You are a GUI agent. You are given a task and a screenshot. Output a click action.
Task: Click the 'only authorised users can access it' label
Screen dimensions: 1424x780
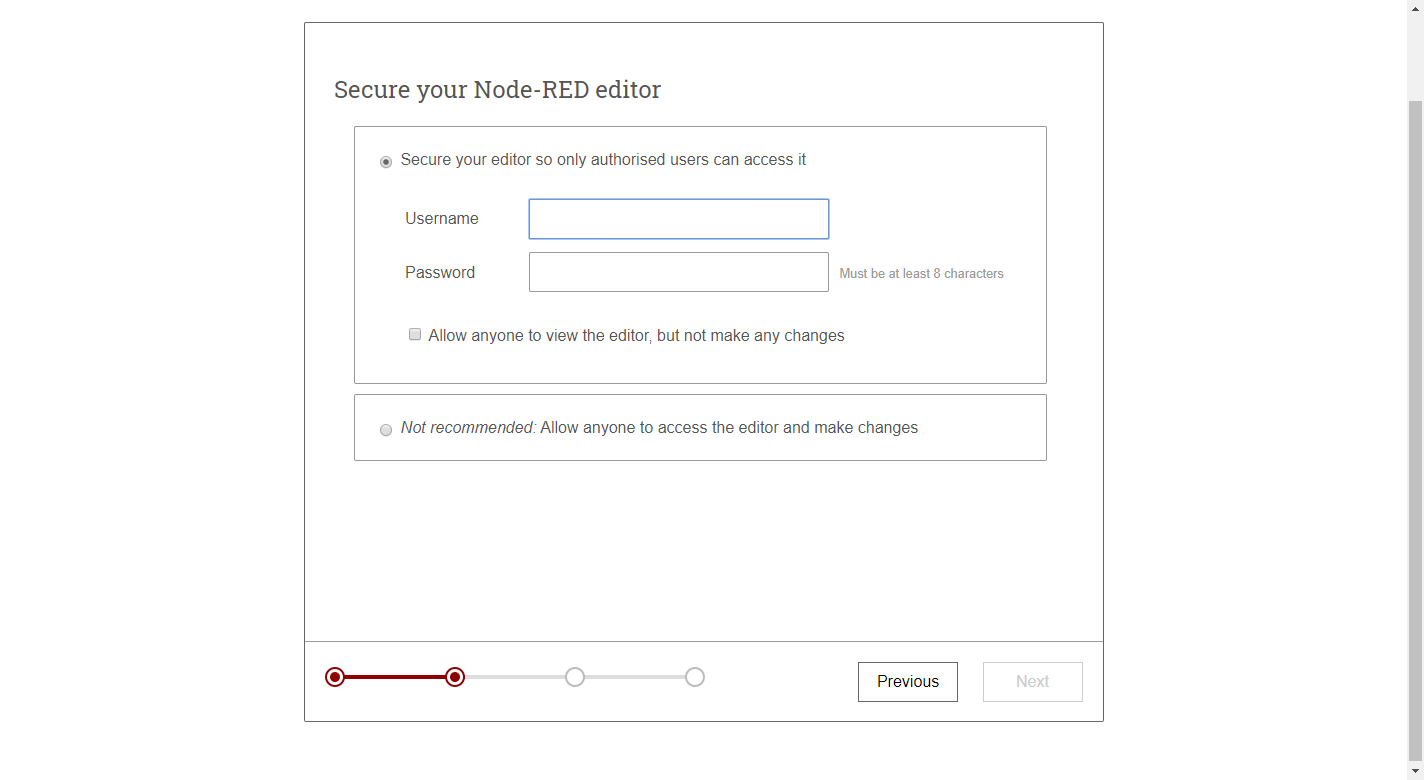pos(670,159)
